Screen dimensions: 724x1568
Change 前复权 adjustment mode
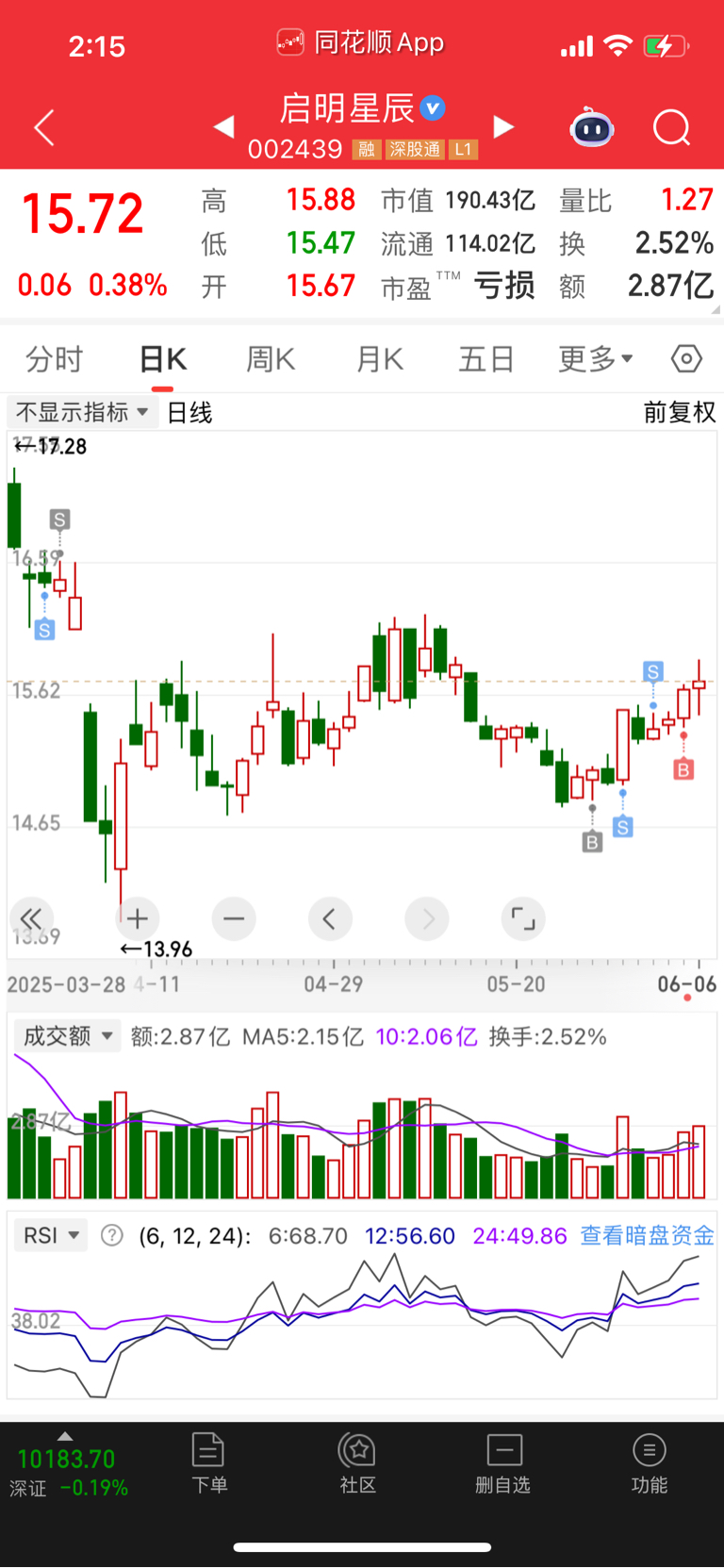(680, 412)
